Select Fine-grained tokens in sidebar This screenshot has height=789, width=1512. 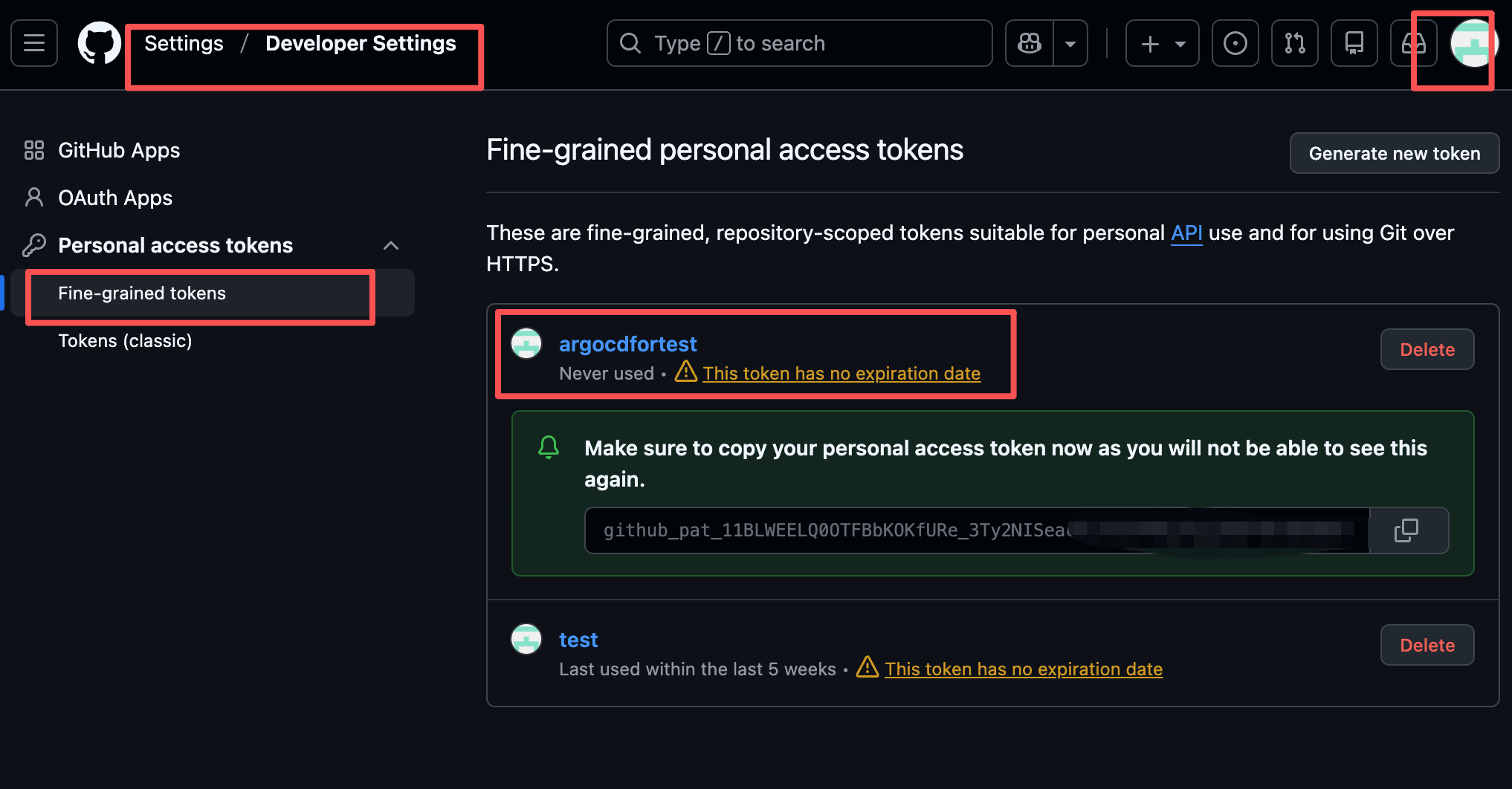click(x=213, y=293)
